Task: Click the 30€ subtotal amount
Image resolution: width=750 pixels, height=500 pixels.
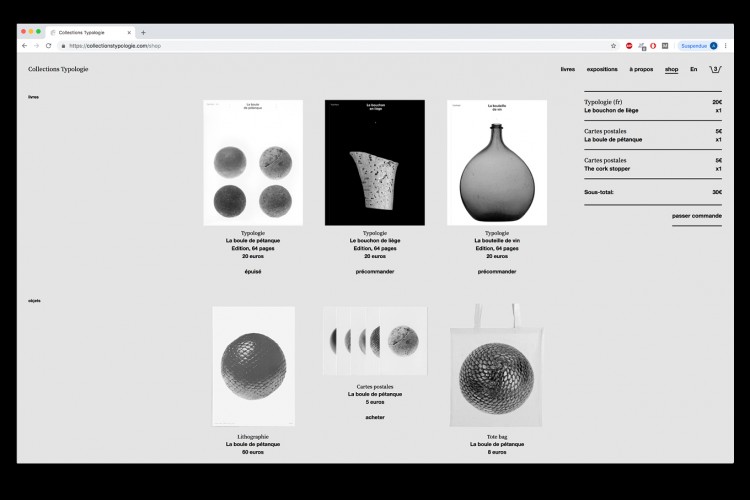Action: coord(717,192)
